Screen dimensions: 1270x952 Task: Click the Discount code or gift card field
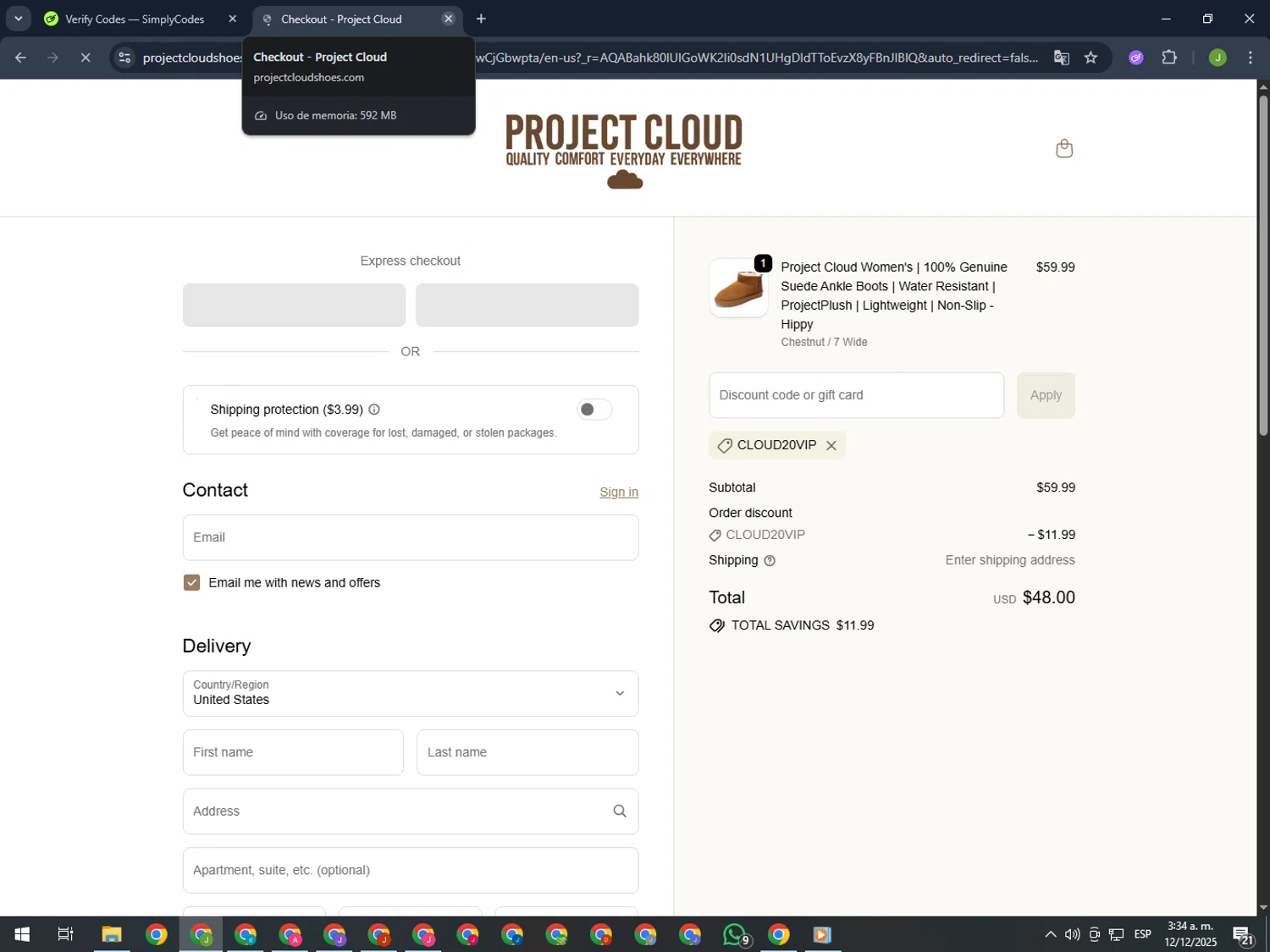click(x=856, y=395)
